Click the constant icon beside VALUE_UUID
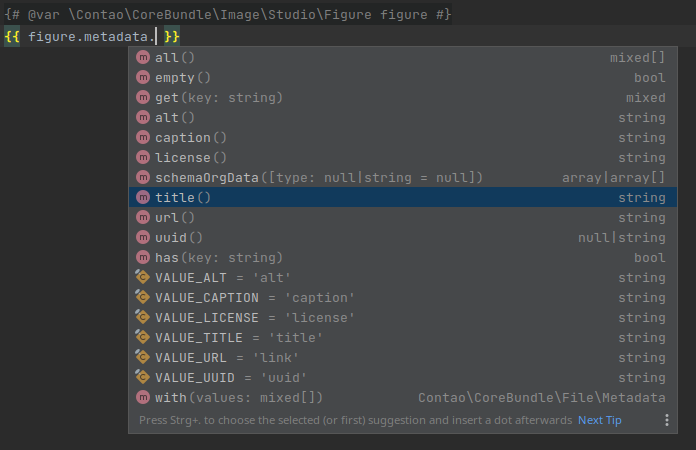 142,377
